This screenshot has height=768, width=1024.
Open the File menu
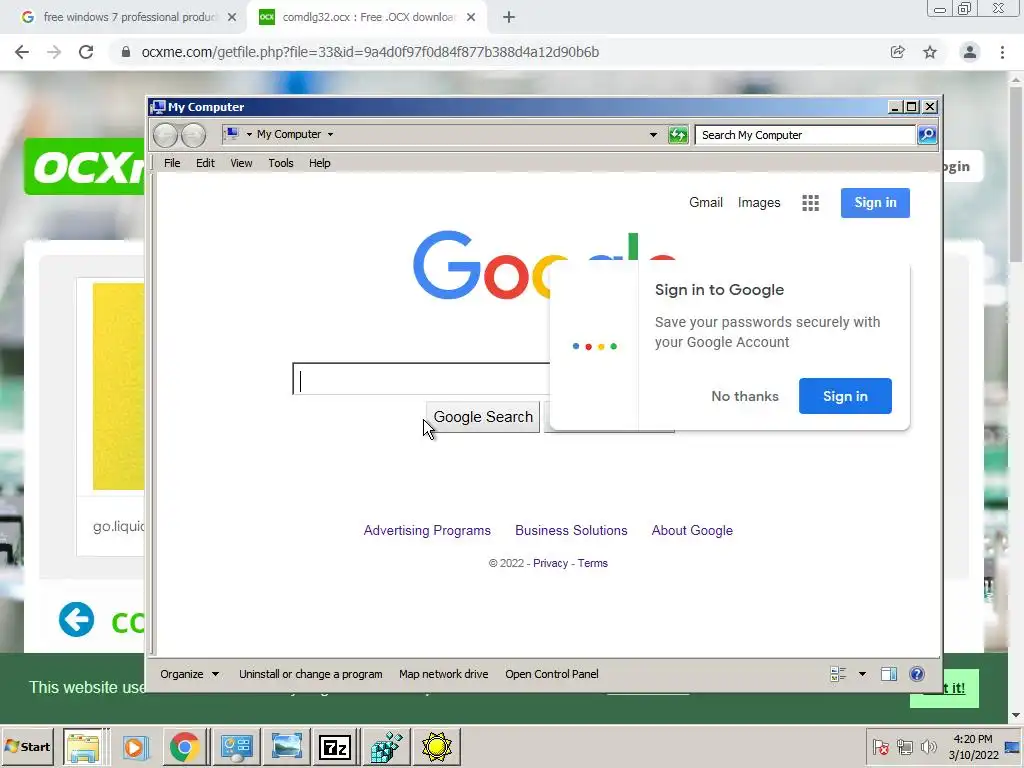[x=172, y=163]
